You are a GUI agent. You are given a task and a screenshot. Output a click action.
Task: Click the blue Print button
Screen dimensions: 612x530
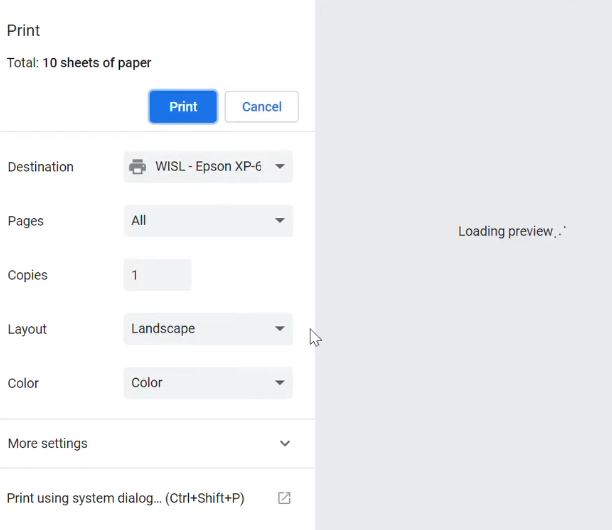[183, 107]
